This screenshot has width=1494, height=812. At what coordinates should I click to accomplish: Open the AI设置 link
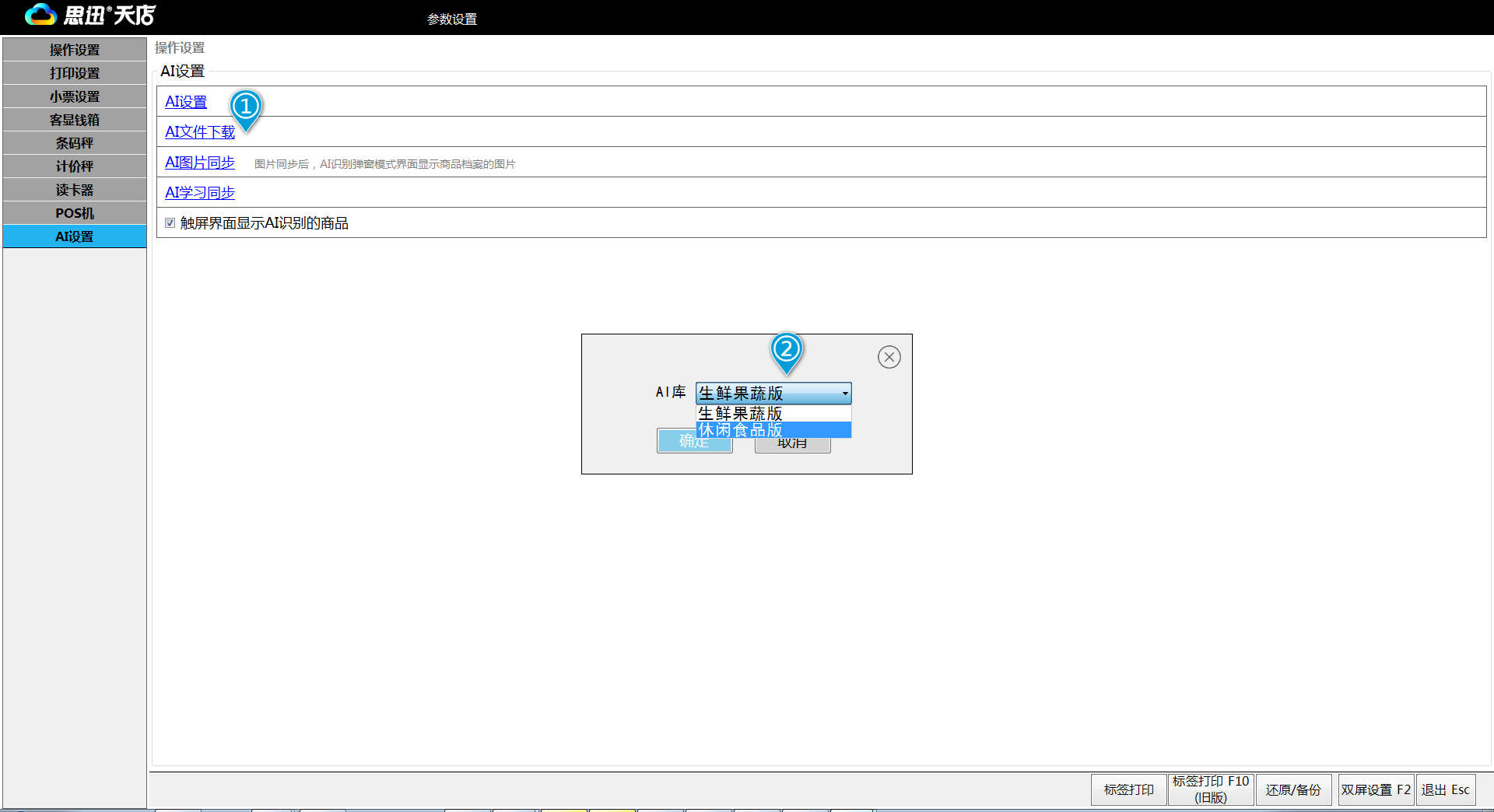click(x=186, y=102)
